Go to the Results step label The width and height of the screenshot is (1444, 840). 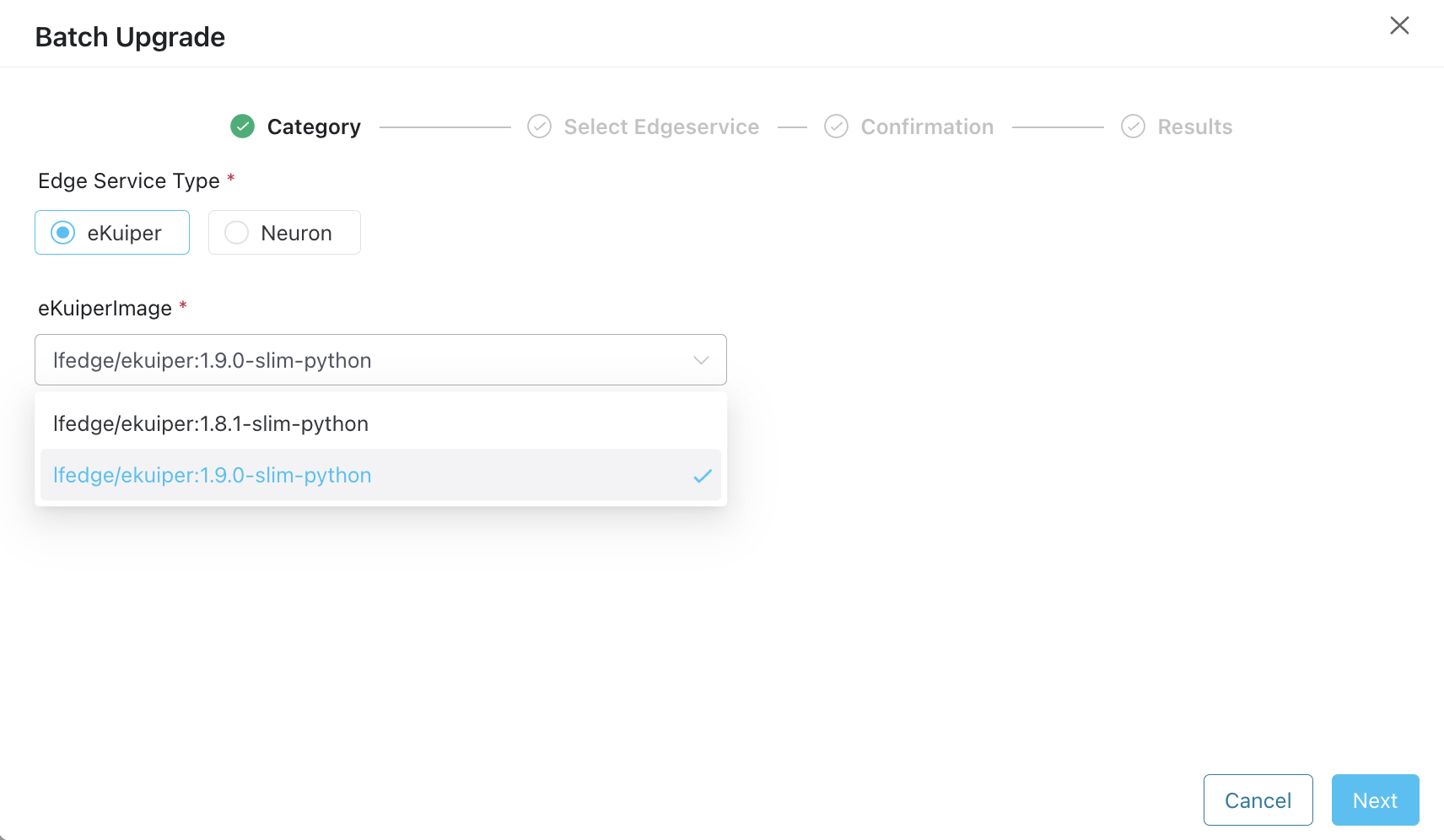(1196, 126)
